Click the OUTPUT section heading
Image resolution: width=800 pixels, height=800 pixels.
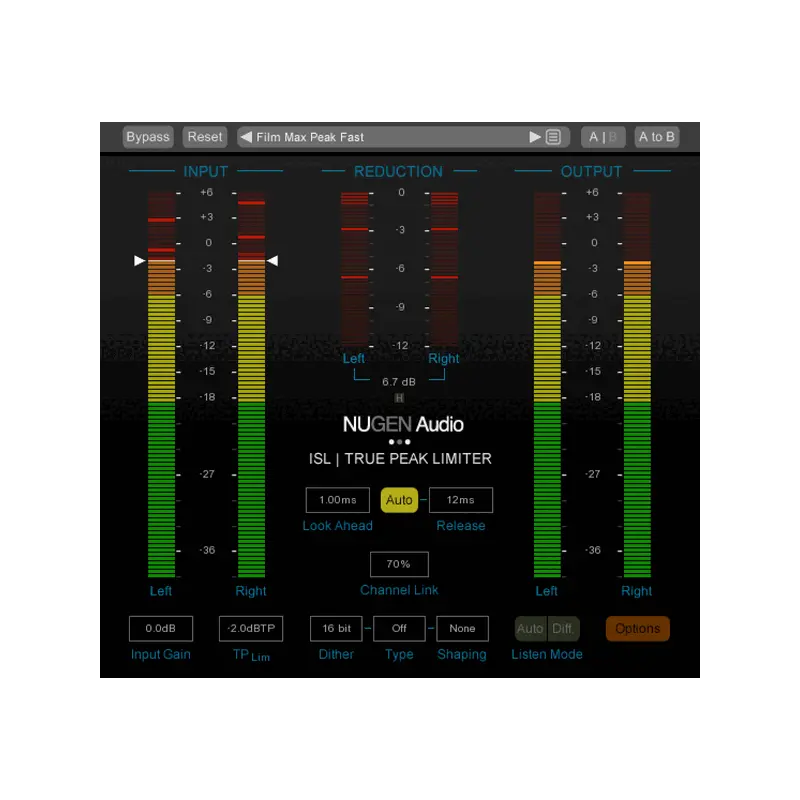pyautogui.click(x=591, y=171)
